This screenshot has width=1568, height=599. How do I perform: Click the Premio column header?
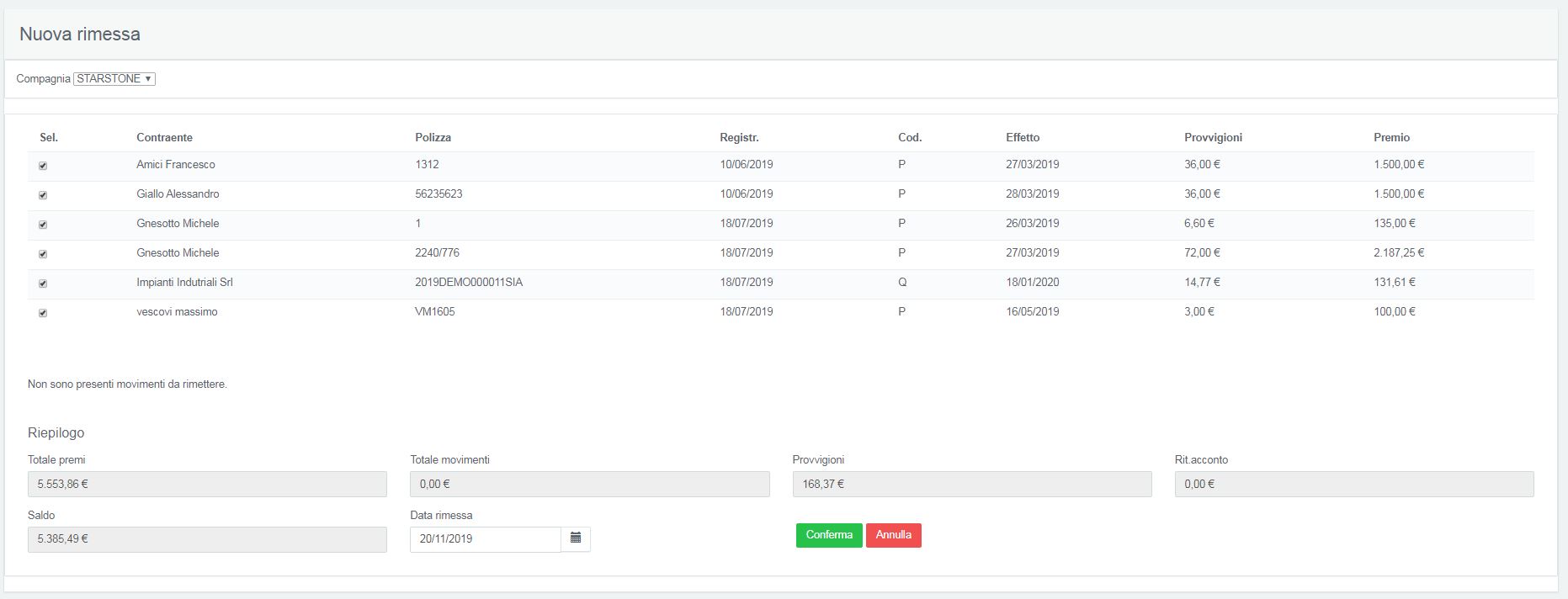pos(1391,137)
